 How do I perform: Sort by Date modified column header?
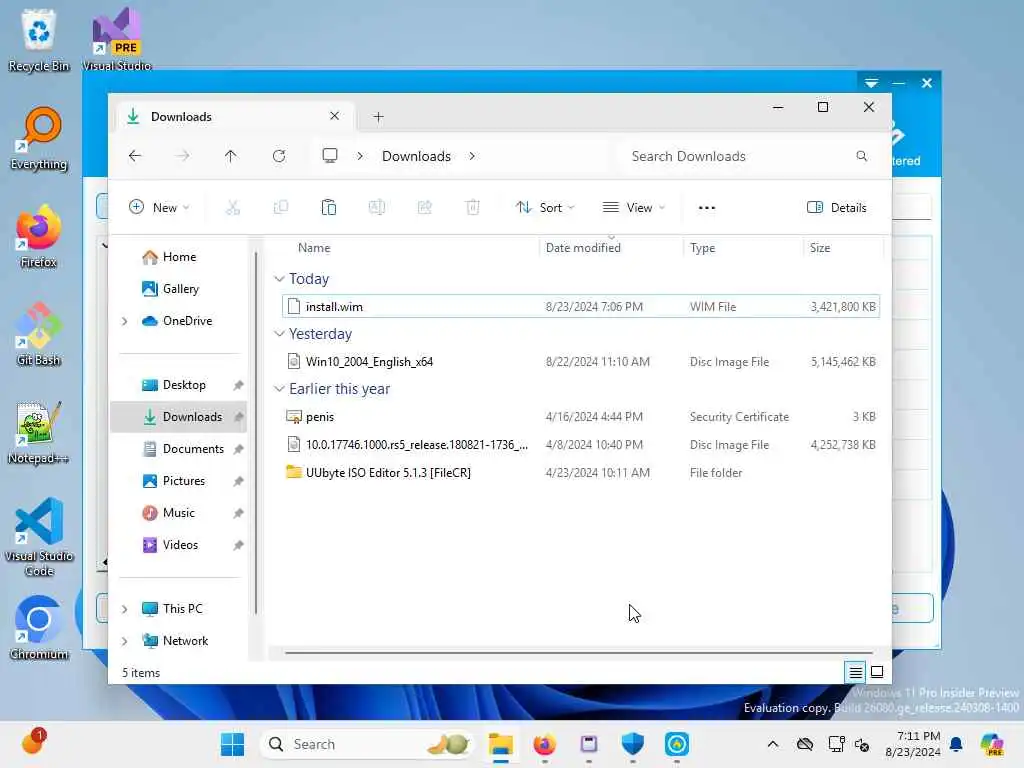583,248
